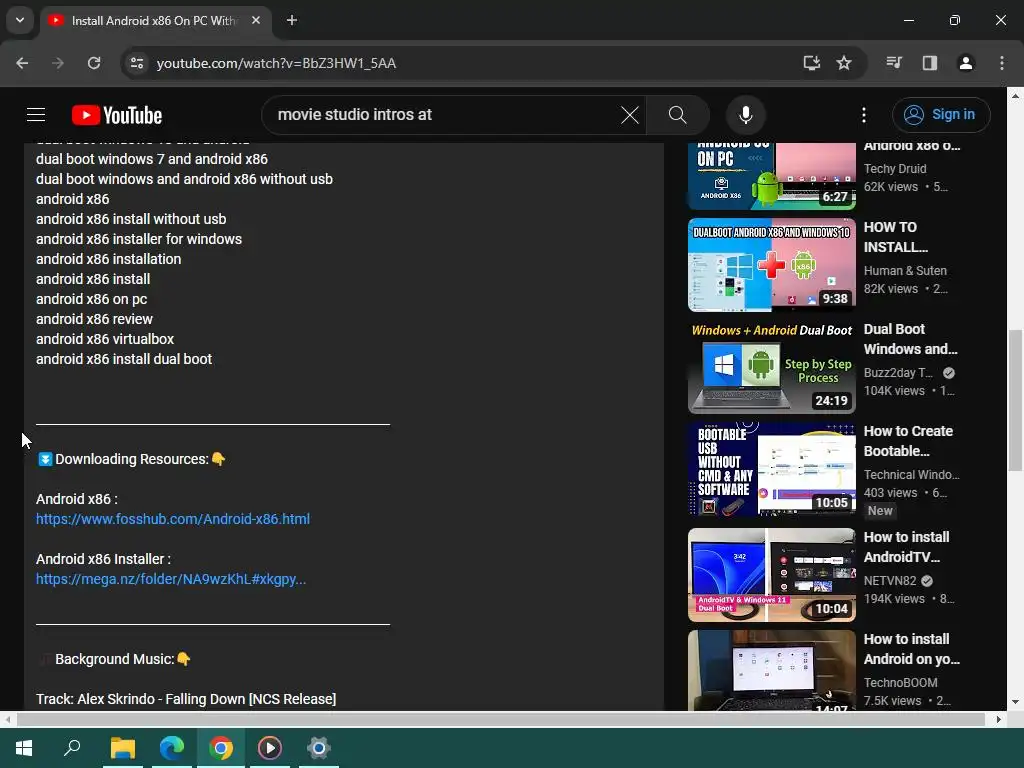Install app icon in address bar
Viewport: 1024px width, 768px height.
811,63
